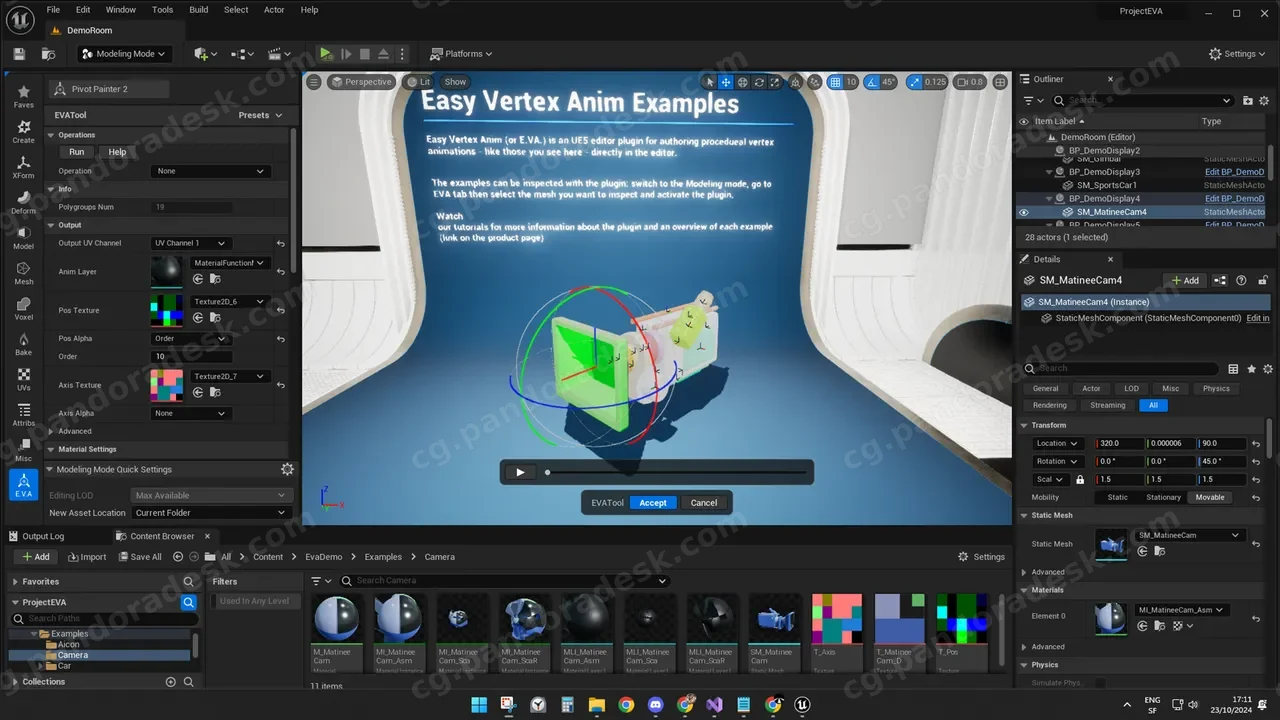Open the Windows Start menu
Image resolution: width=1280 pixels, height=720 pixels.
point(479,704)
